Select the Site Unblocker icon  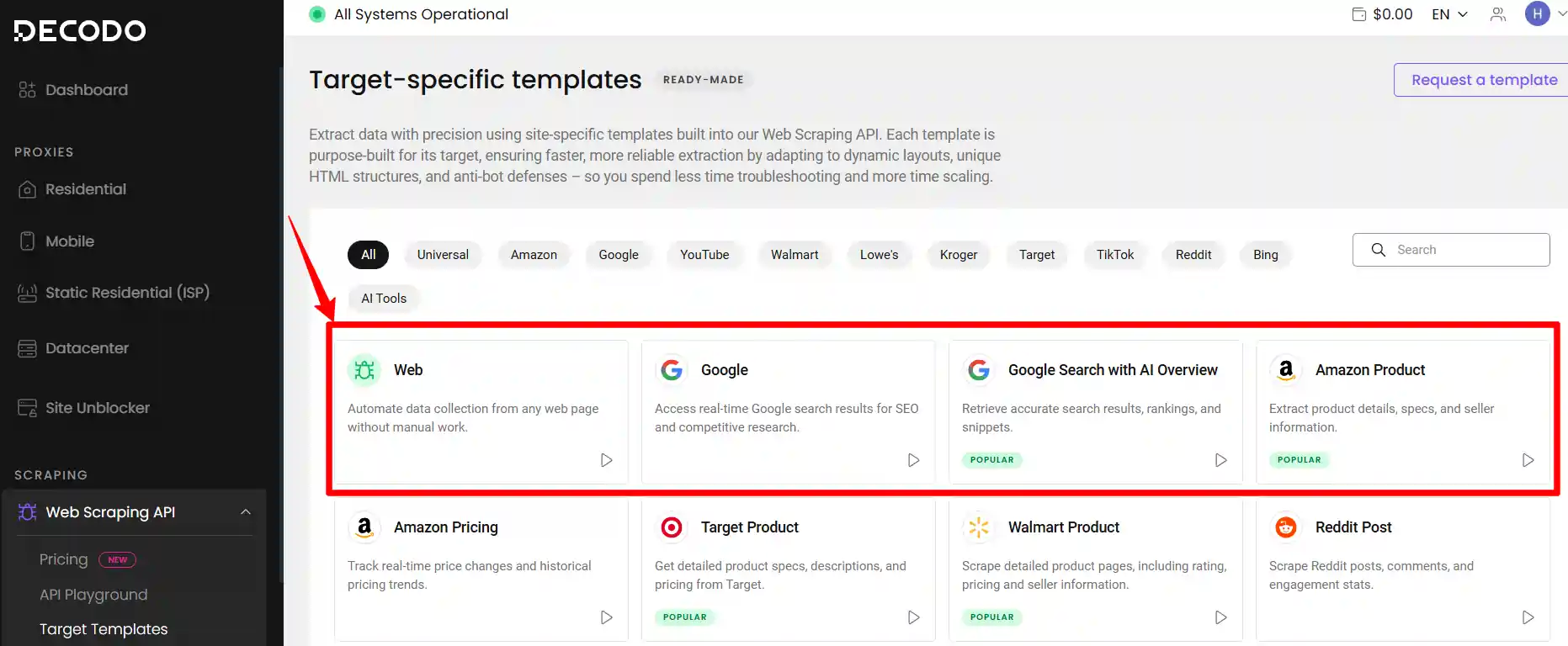click(28, 408)
